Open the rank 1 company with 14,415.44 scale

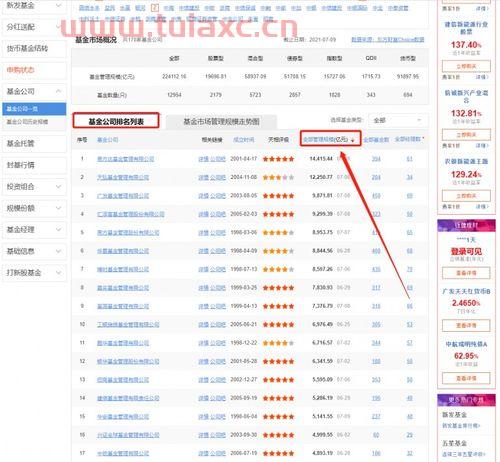tap(126, 159)
